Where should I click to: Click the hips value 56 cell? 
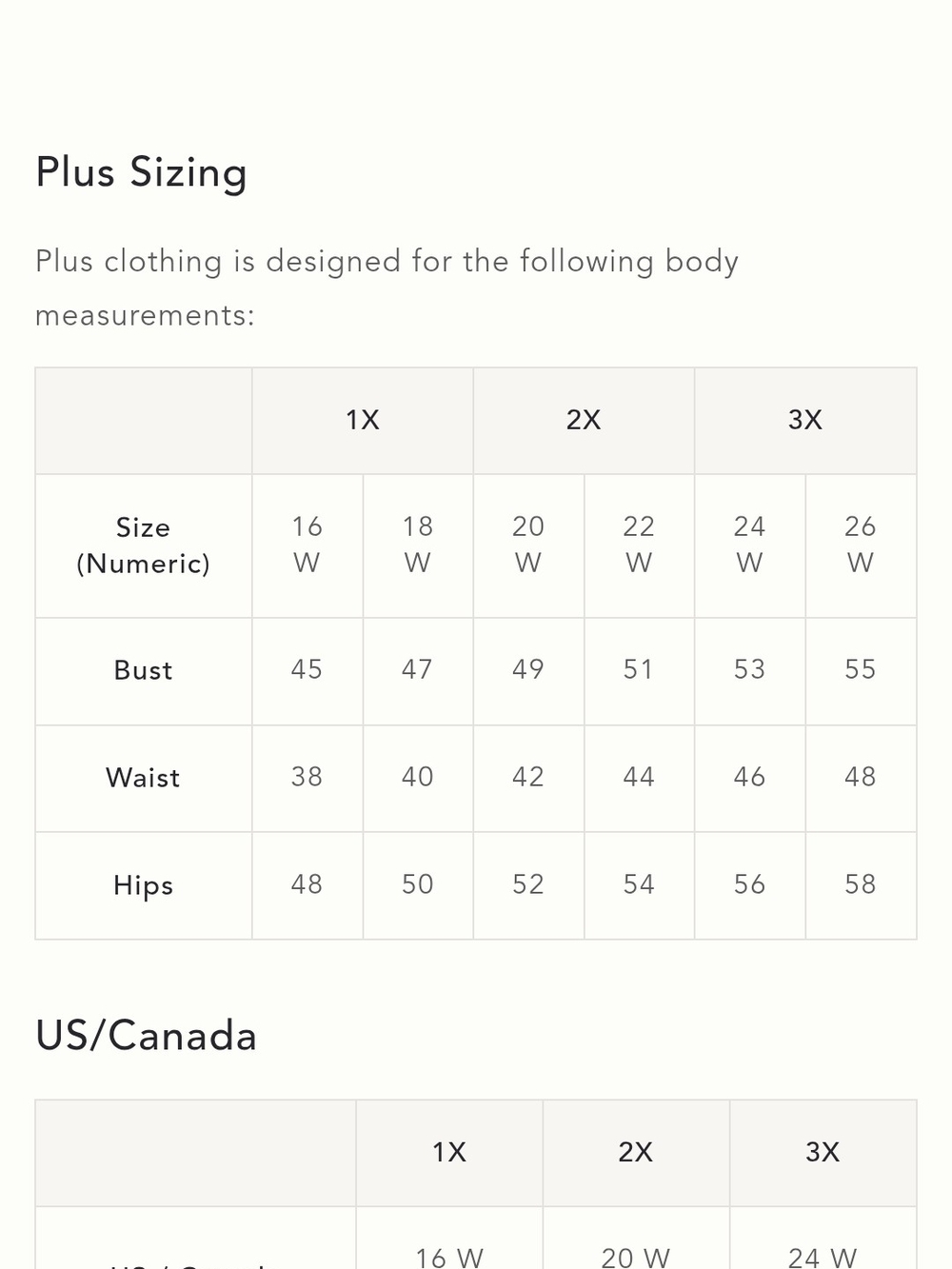click(x=750, y=885)
